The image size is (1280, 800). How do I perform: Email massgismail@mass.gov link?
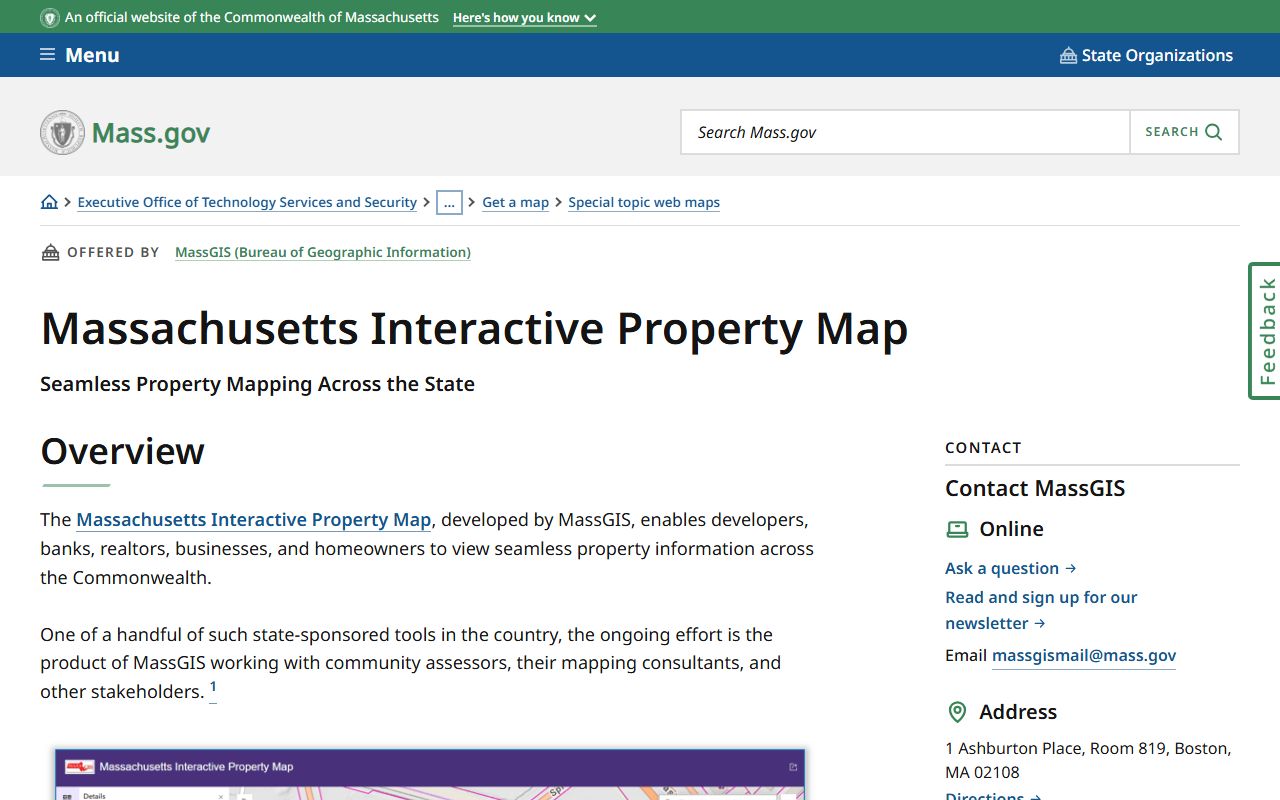click(x=1084, y=656)
